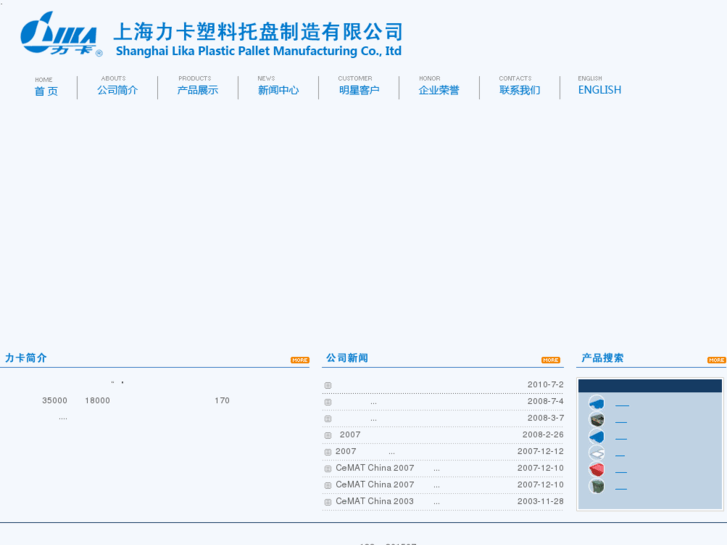727x545 pixels.
Task: Open the red container product icon
Action: [x=597, y=470]
